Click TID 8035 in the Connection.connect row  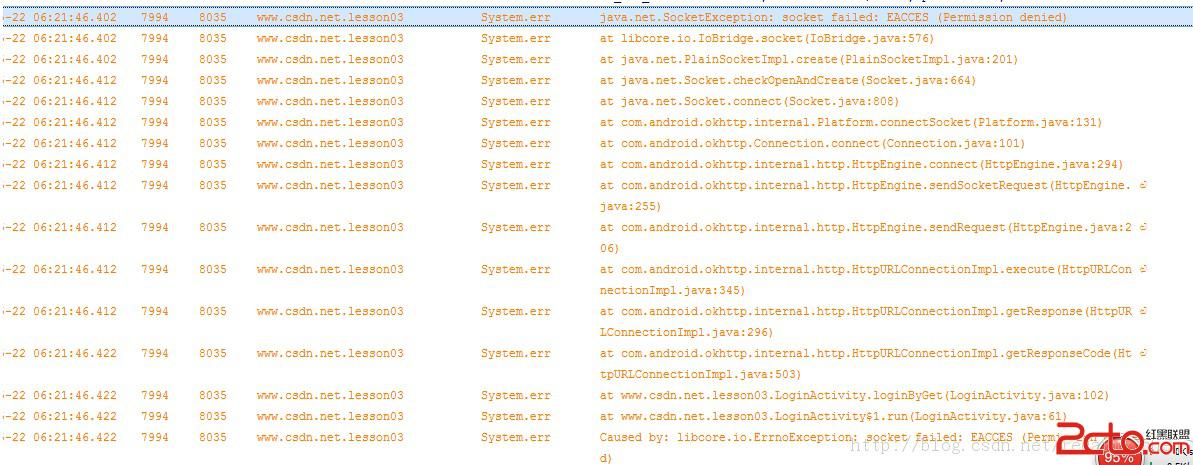213,143
